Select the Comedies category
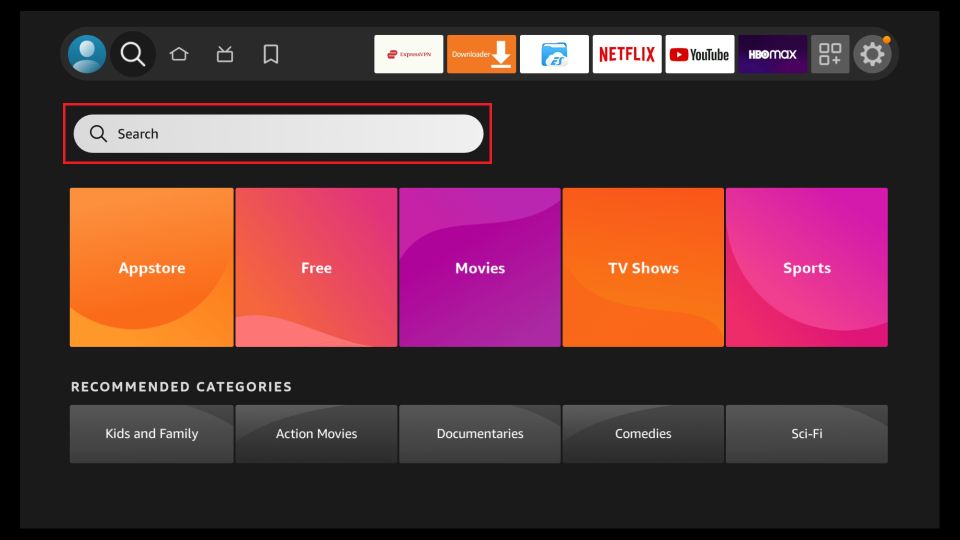Image resolution: width=960 pixels, height=540 pixels. point(643,433)
